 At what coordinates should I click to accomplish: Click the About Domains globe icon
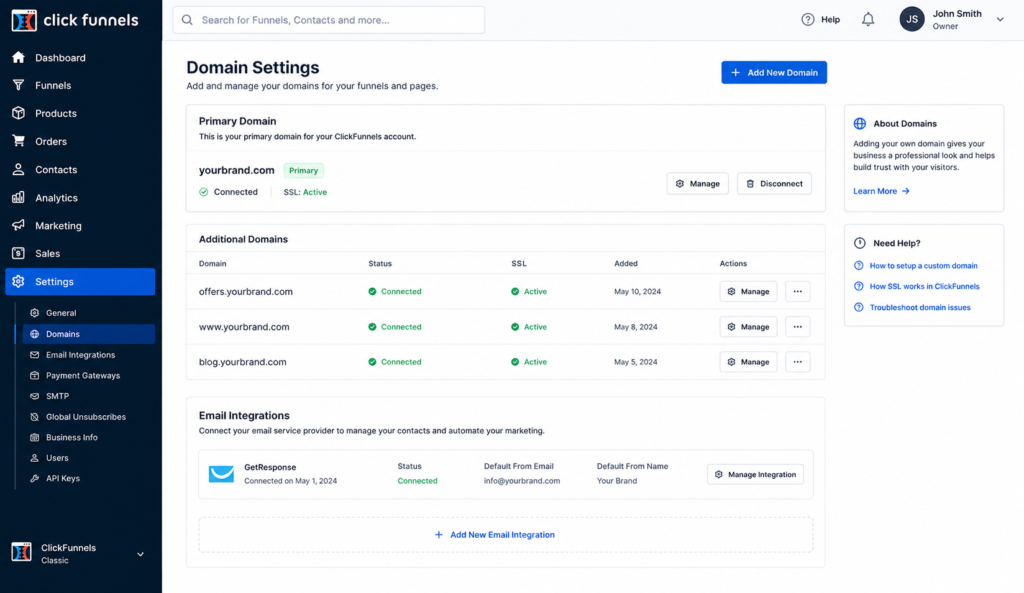[x=859, y=123]
